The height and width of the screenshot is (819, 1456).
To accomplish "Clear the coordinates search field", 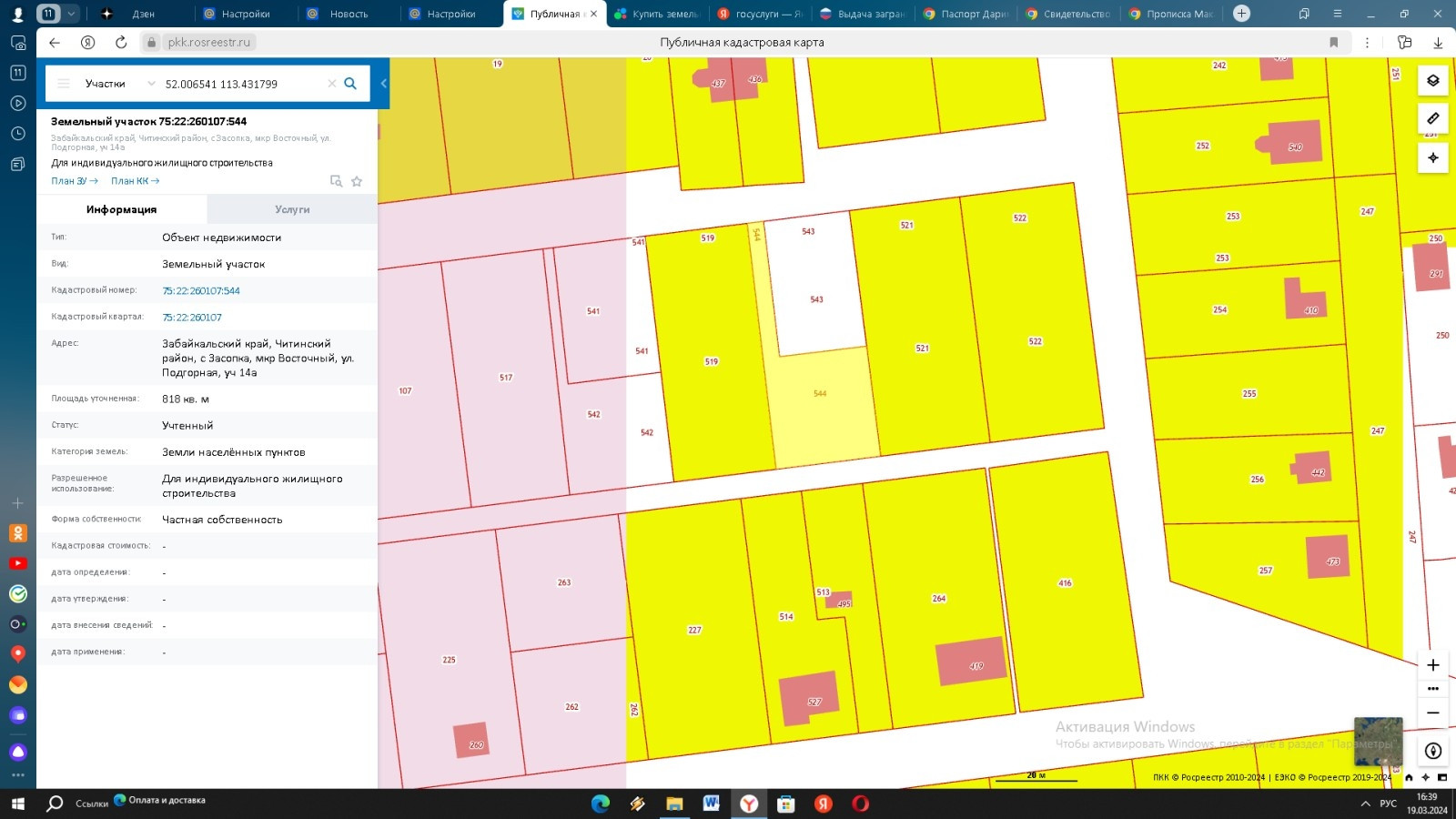I will 332,84.
